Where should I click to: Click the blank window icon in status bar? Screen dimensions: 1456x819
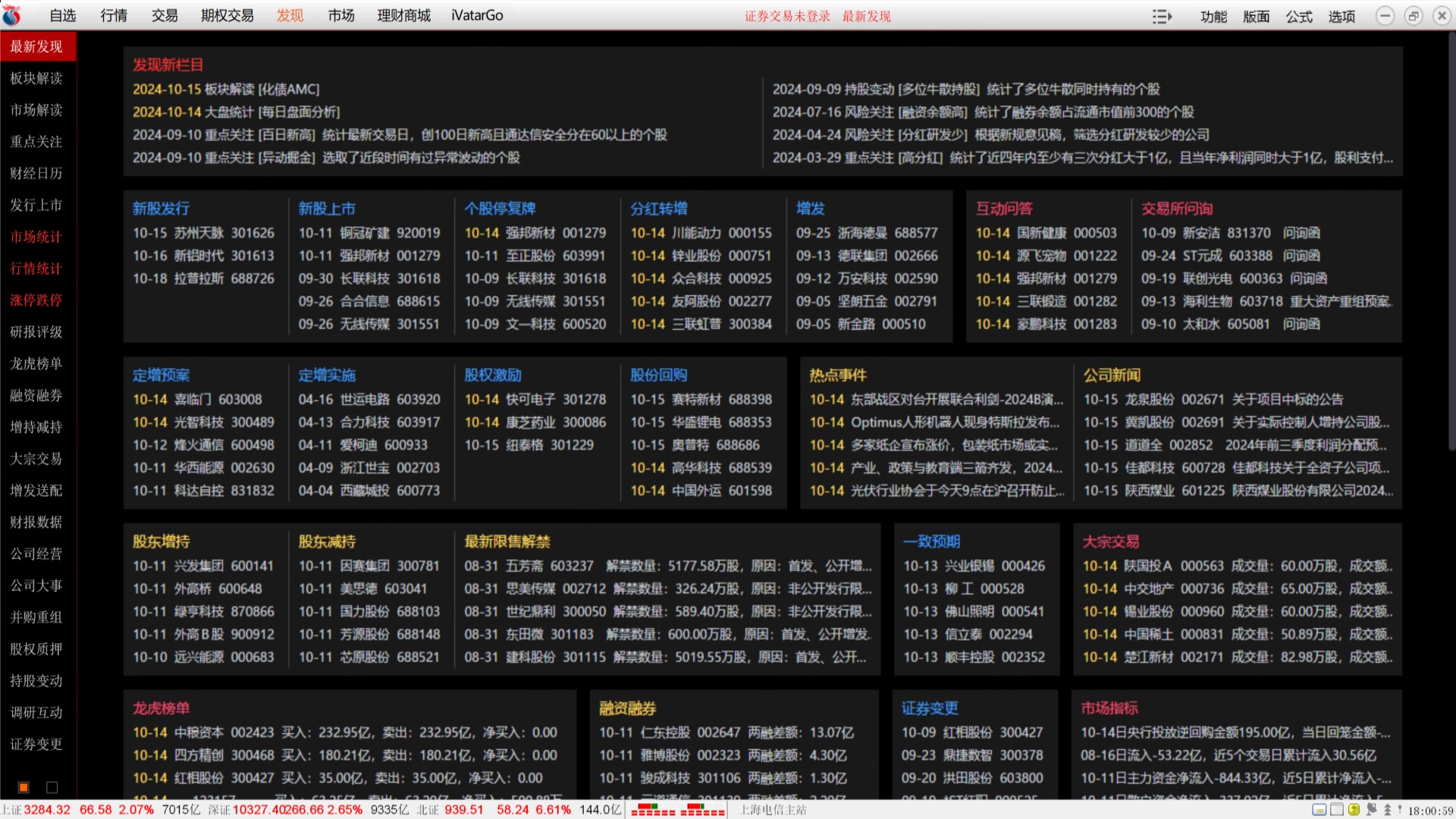[1336, 810]
